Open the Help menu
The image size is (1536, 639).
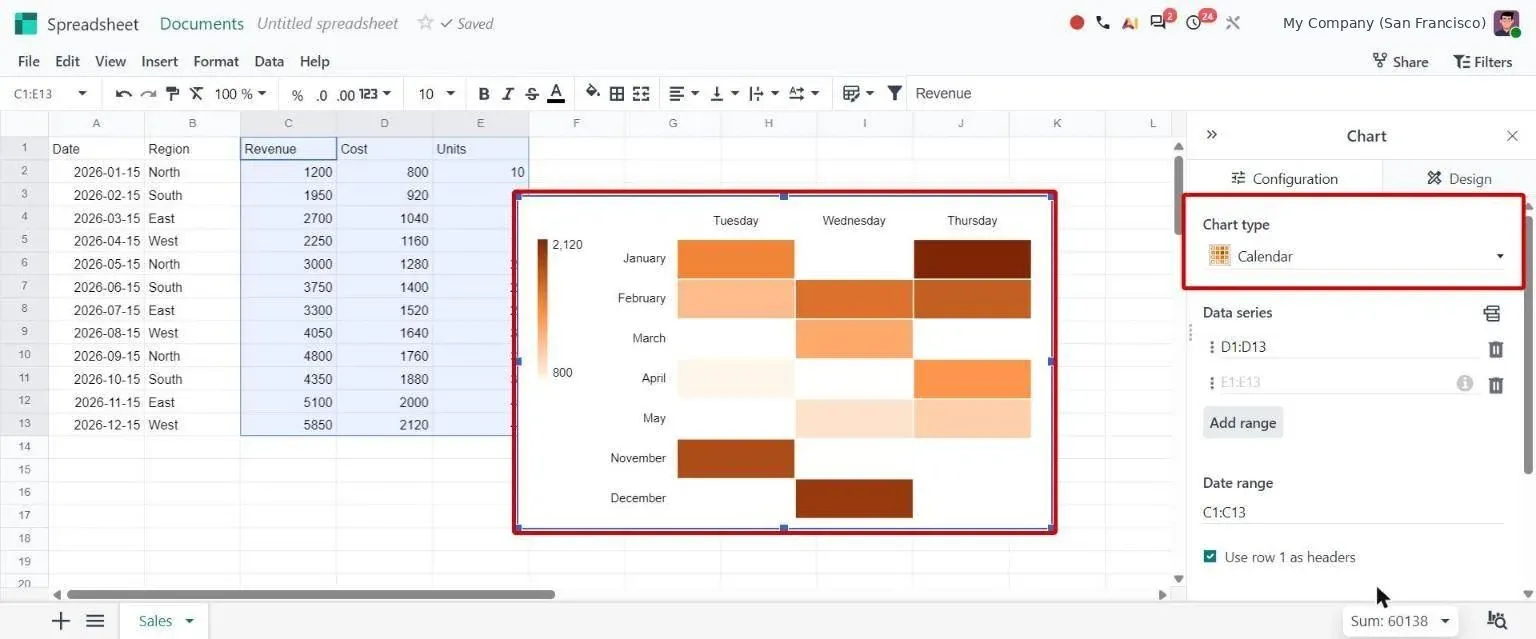click(314, 61)
